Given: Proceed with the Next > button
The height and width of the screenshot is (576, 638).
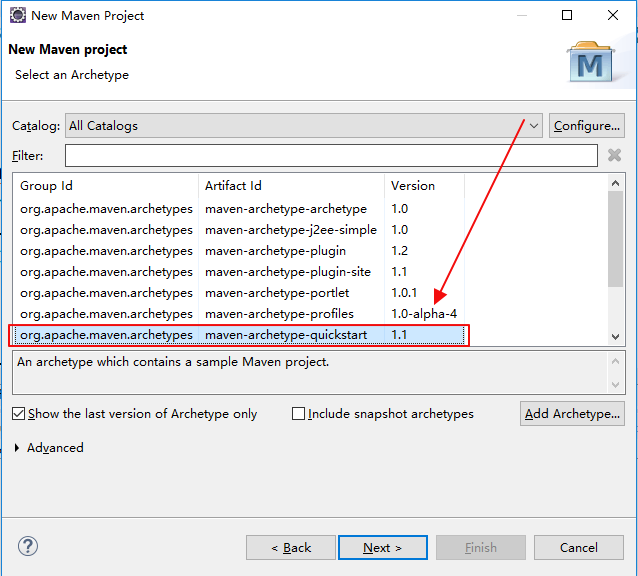Looking at the screenshot, I should (382, 548).
